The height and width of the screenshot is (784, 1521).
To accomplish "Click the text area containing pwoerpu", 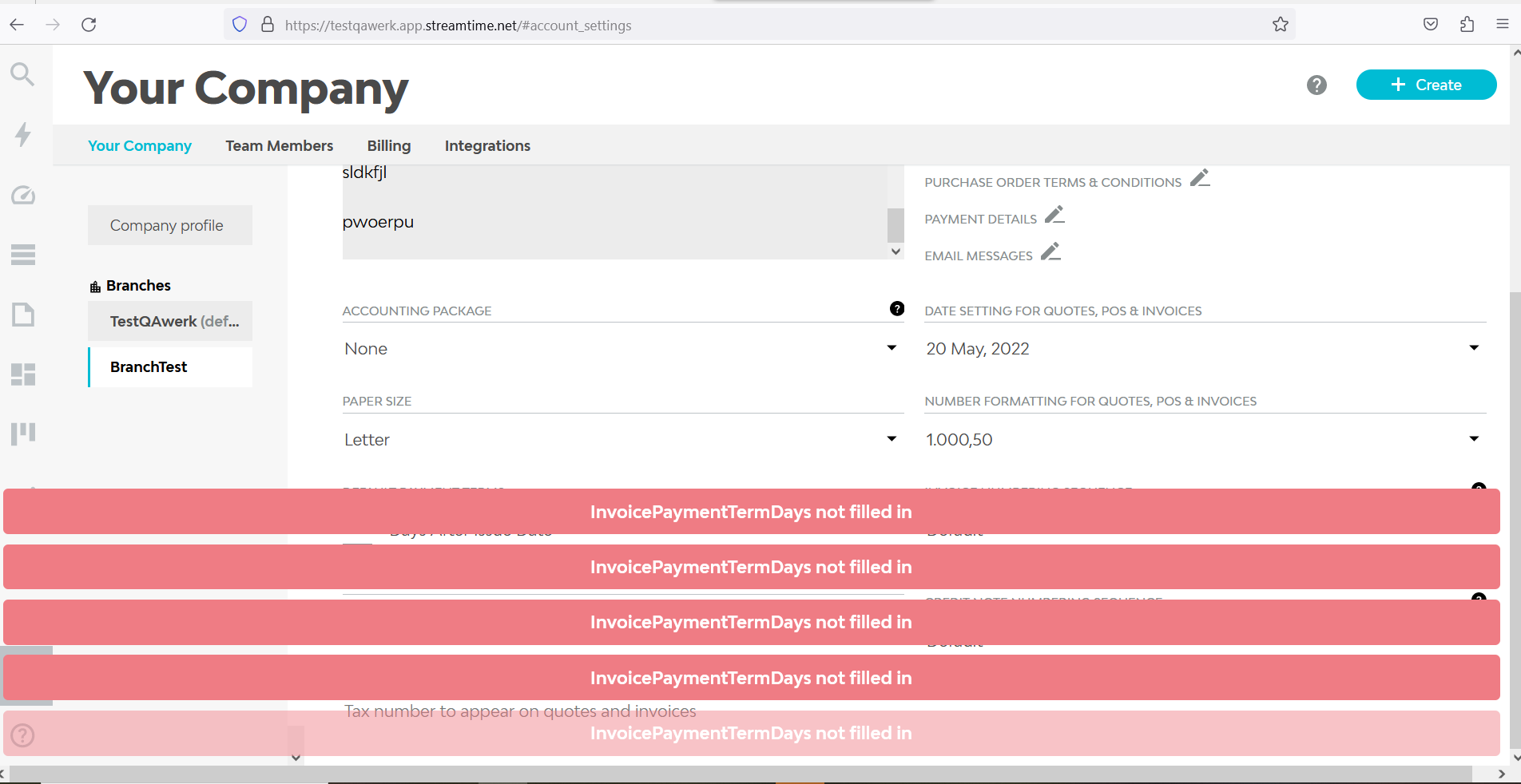I will pos(614,212).
